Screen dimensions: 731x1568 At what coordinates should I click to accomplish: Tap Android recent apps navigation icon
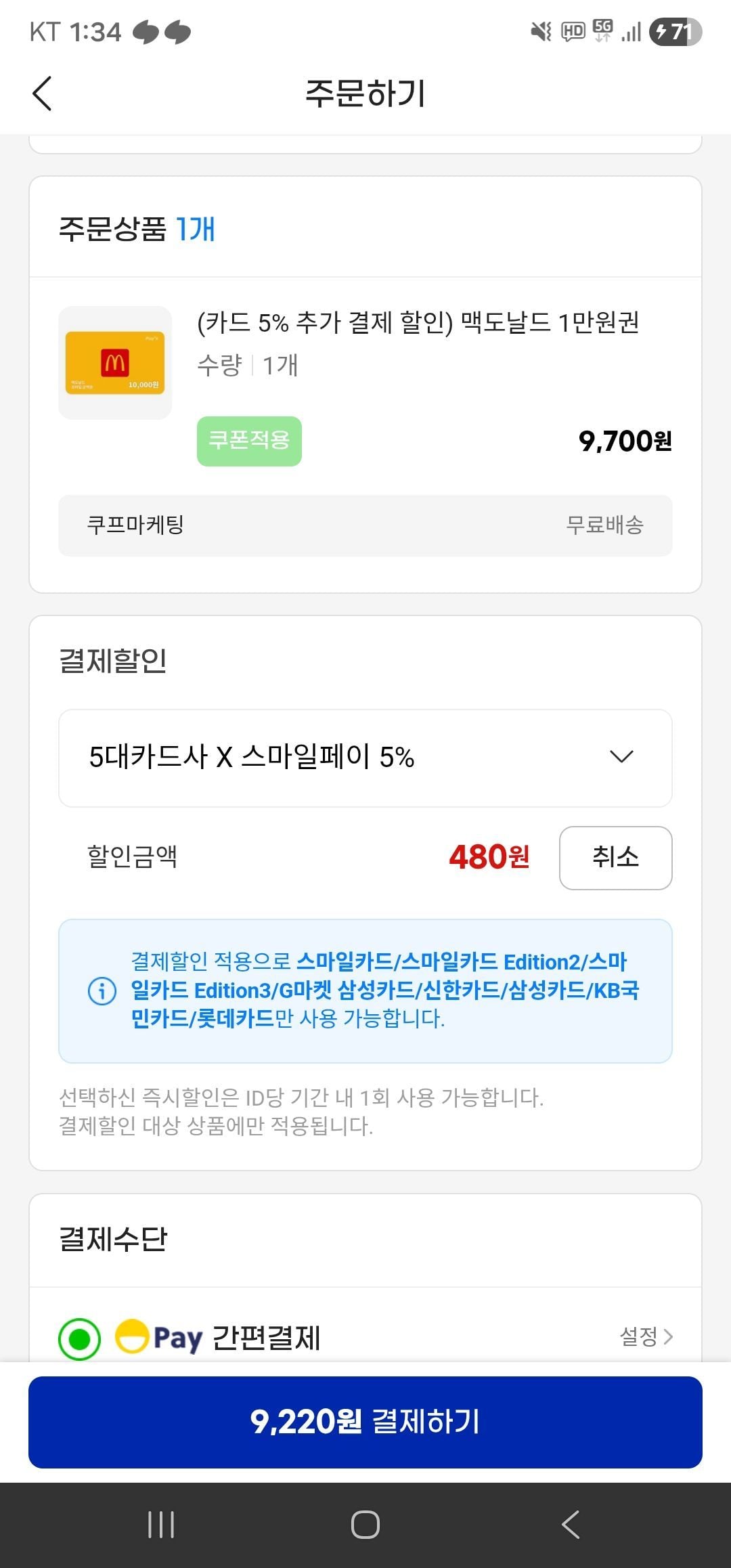pos(161,1525)
